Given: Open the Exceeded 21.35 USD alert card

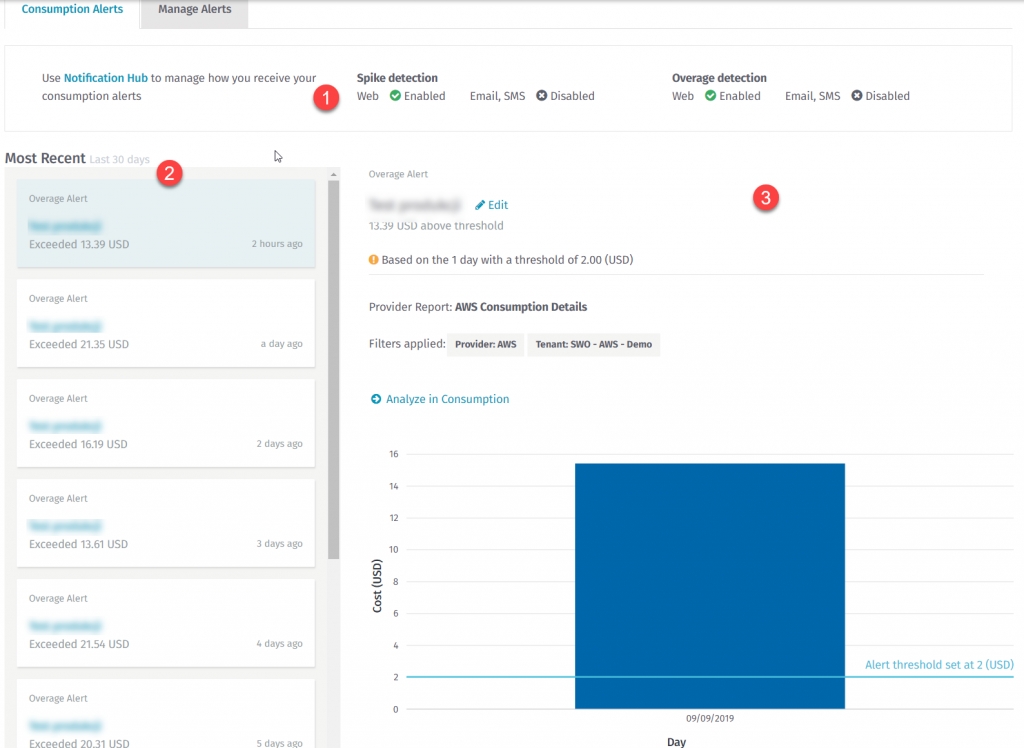Looking at the screenshot, I should tap(166, 323).
